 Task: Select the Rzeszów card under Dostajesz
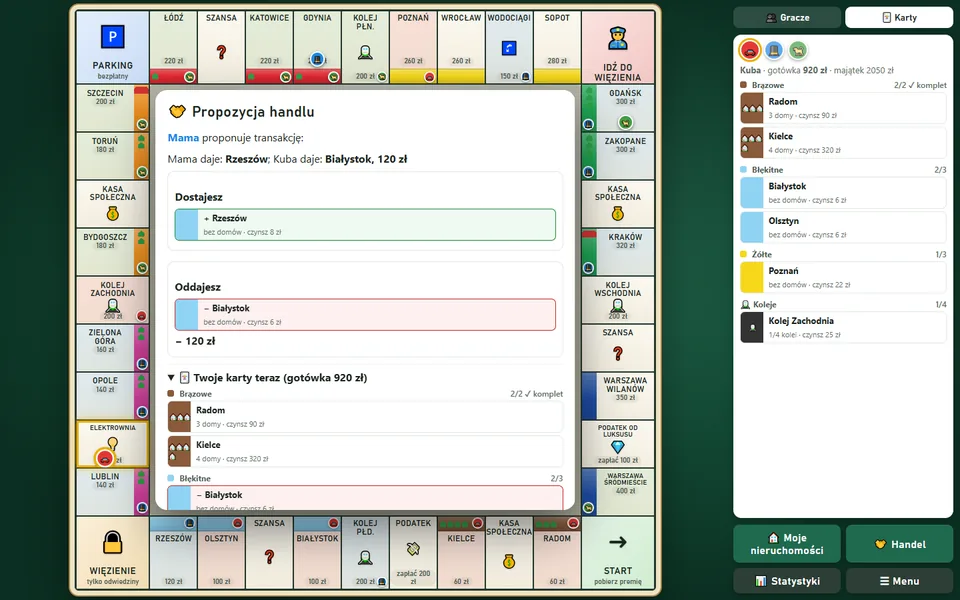click(366, 225)
